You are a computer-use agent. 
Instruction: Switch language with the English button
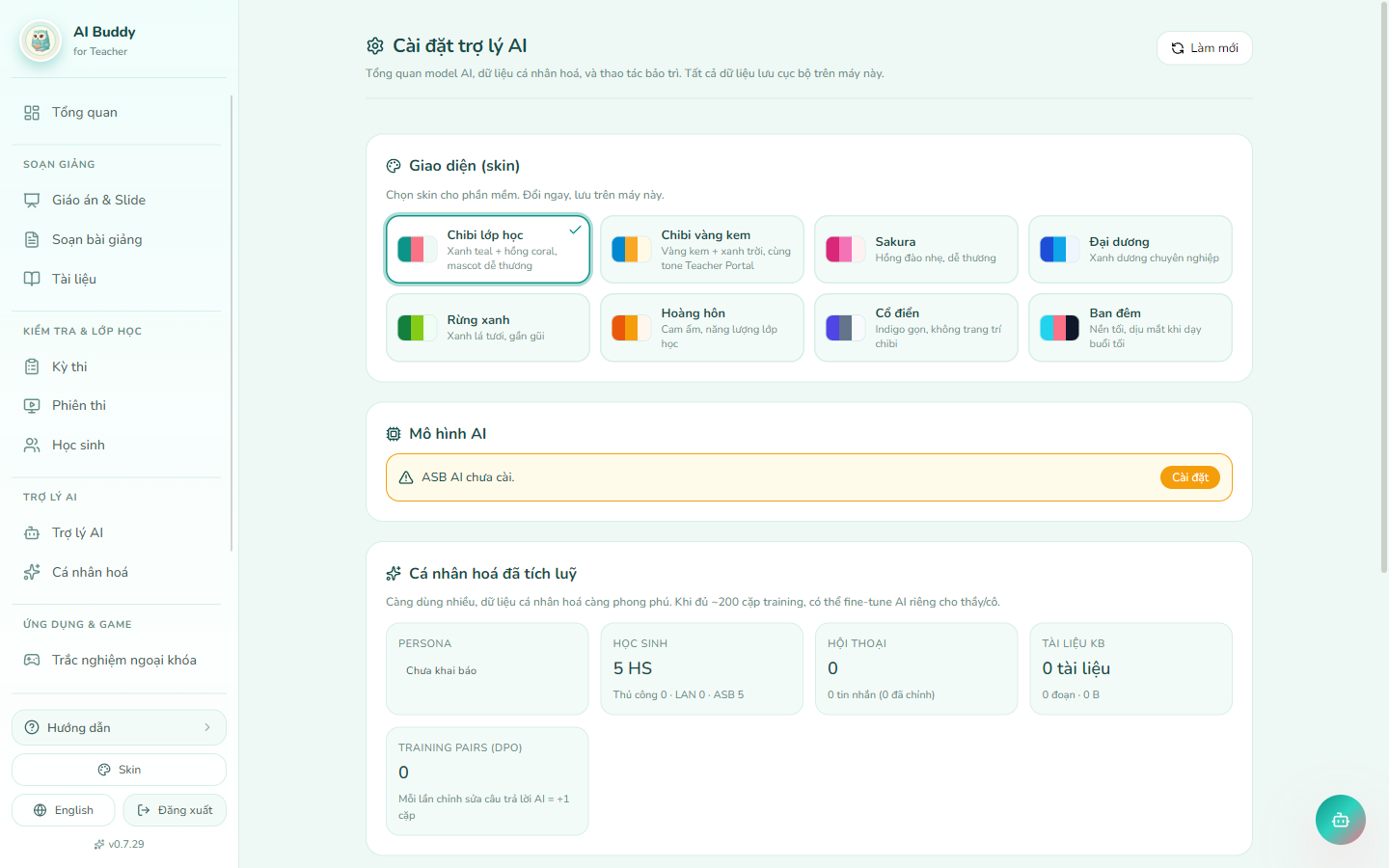[x=64, y=810]
